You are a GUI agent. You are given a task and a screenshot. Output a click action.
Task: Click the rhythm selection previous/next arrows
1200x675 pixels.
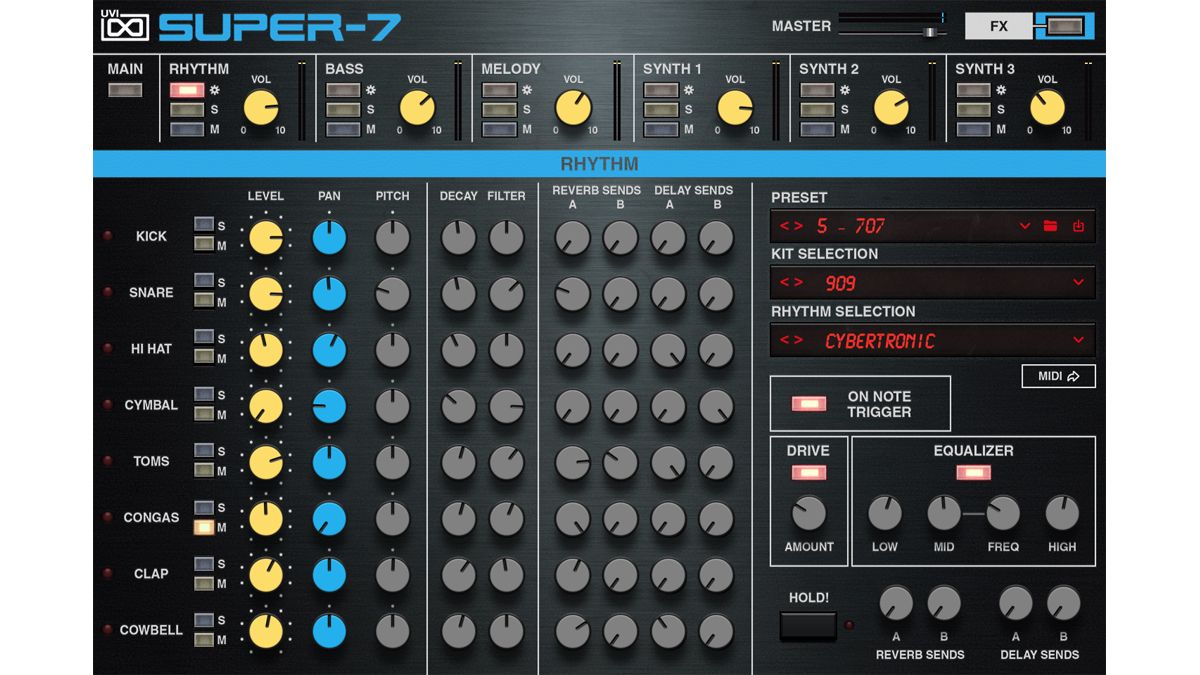[x=791, y=340]
